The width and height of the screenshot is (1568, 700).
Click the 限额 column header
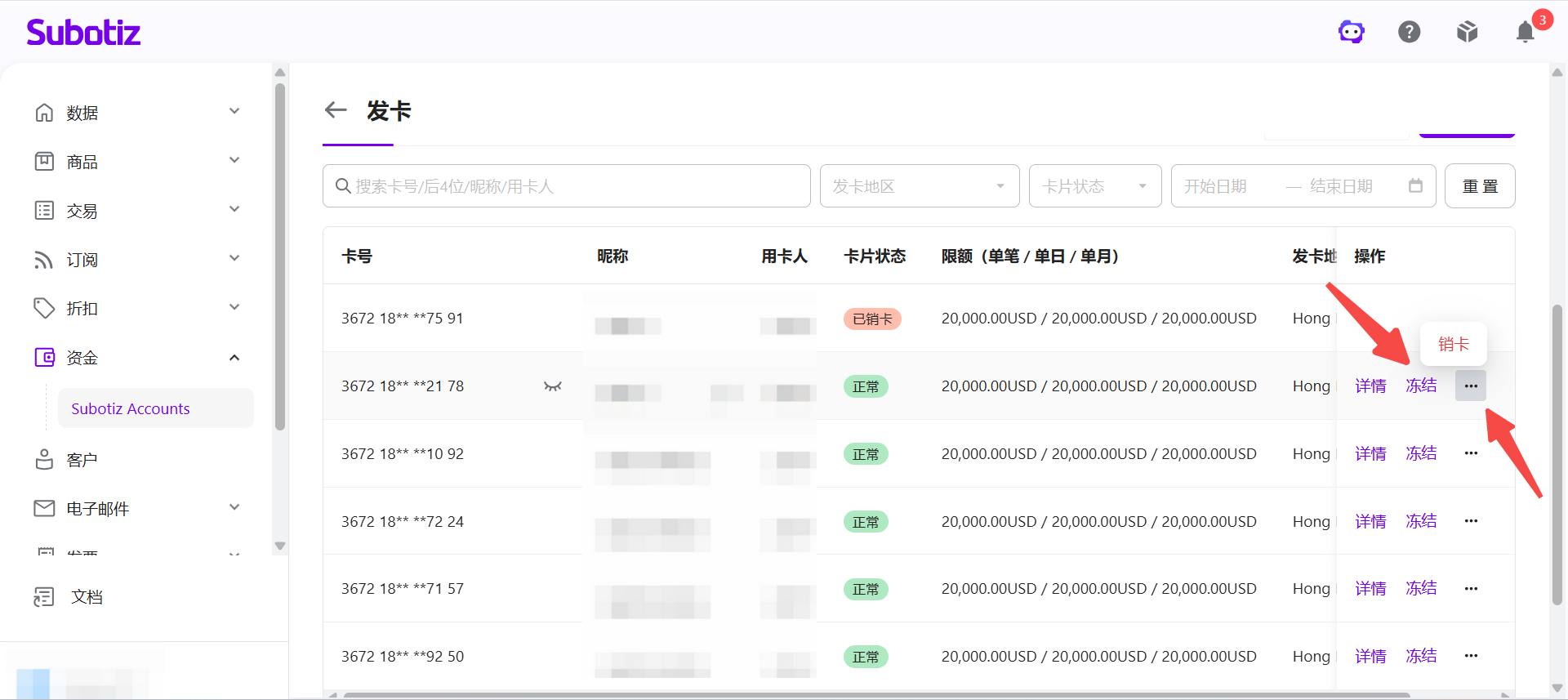coord(1030,256)
